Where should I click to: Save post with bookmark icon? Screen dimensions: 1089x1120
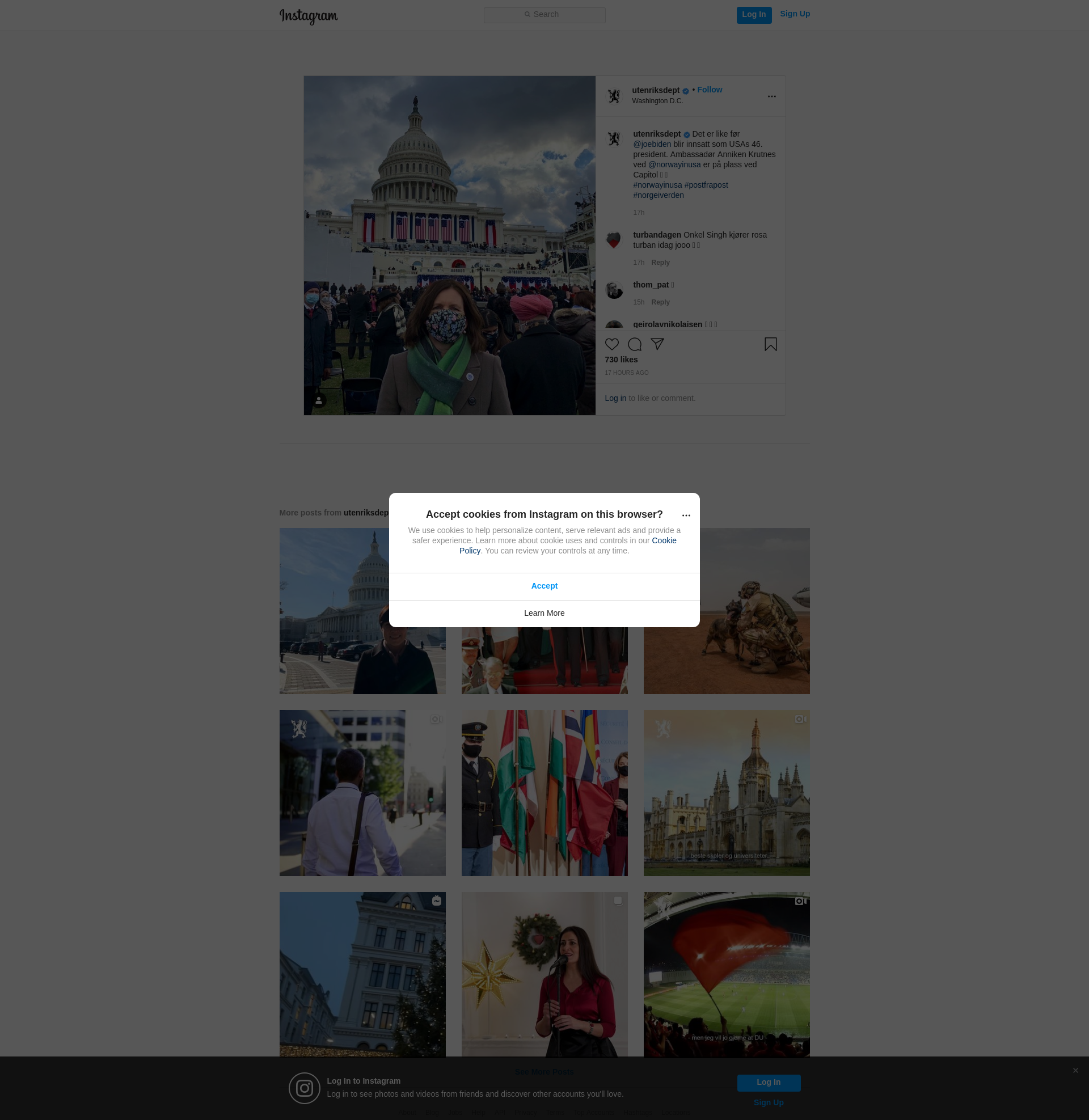click(770, 344)
